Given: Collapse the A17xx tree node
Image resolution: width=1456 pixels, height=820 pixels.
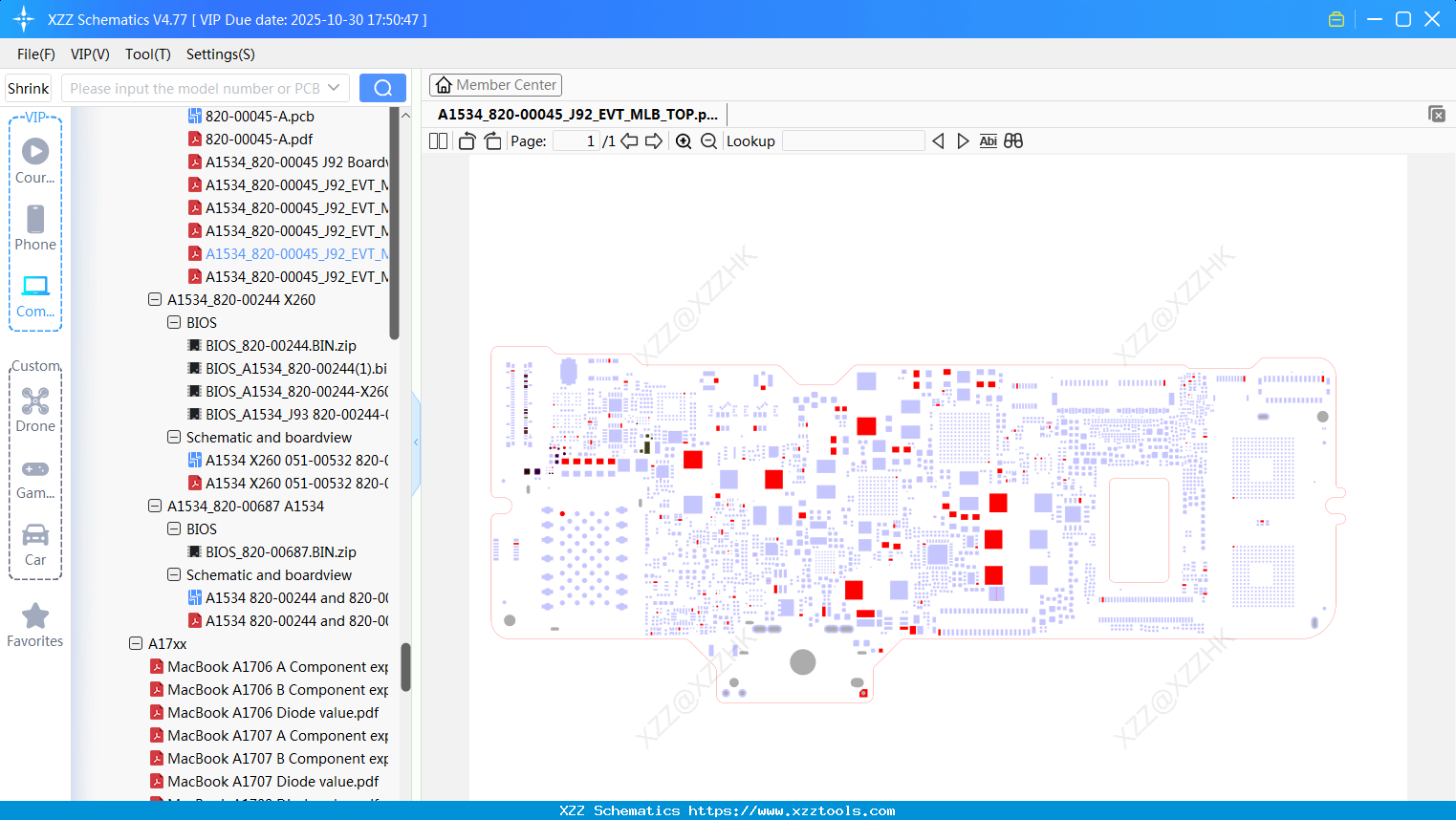Looking at the screenshot, I should coord(136,643).
